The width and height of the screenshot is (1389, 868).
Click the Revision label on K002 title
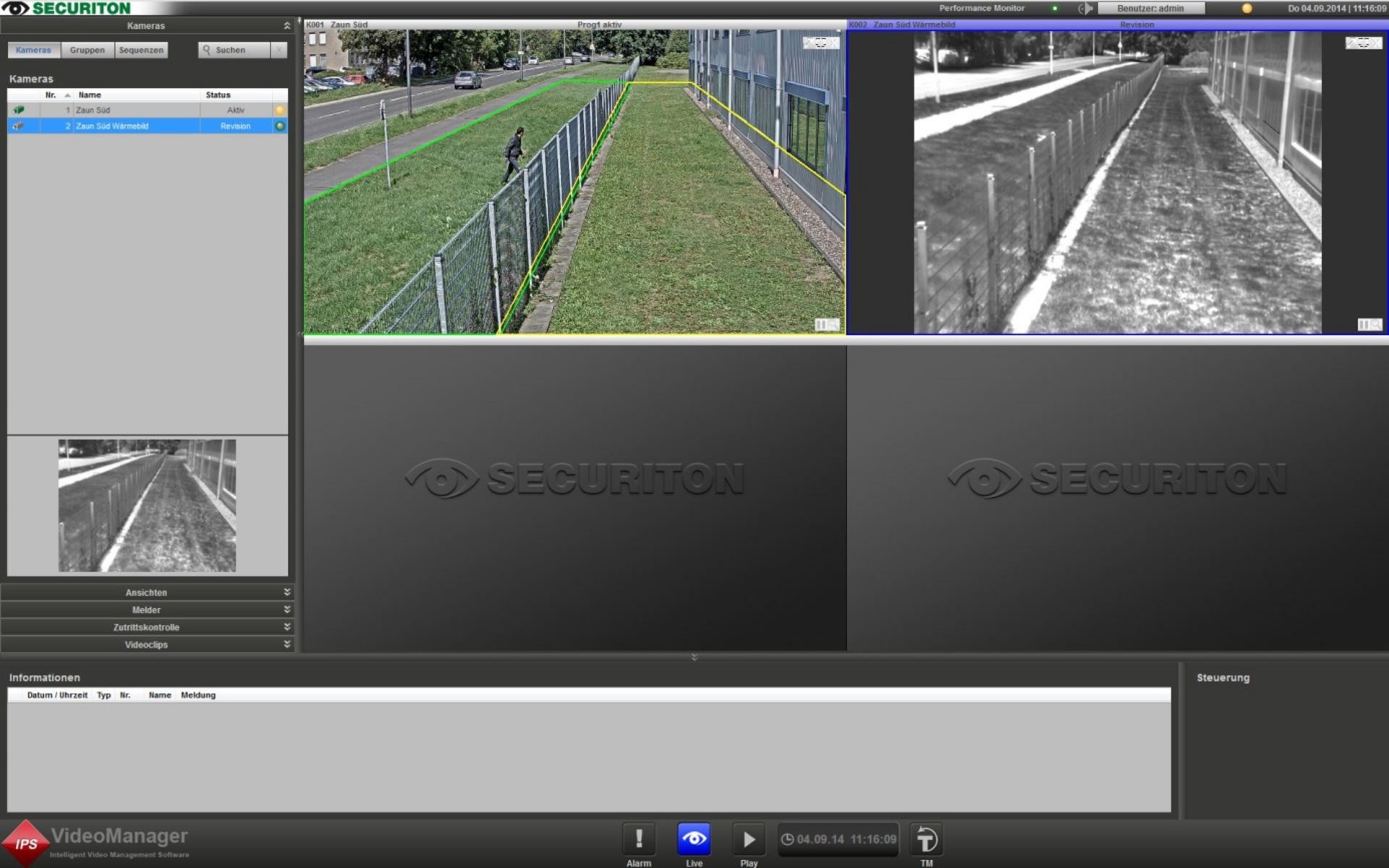(x=1137, y=25)
